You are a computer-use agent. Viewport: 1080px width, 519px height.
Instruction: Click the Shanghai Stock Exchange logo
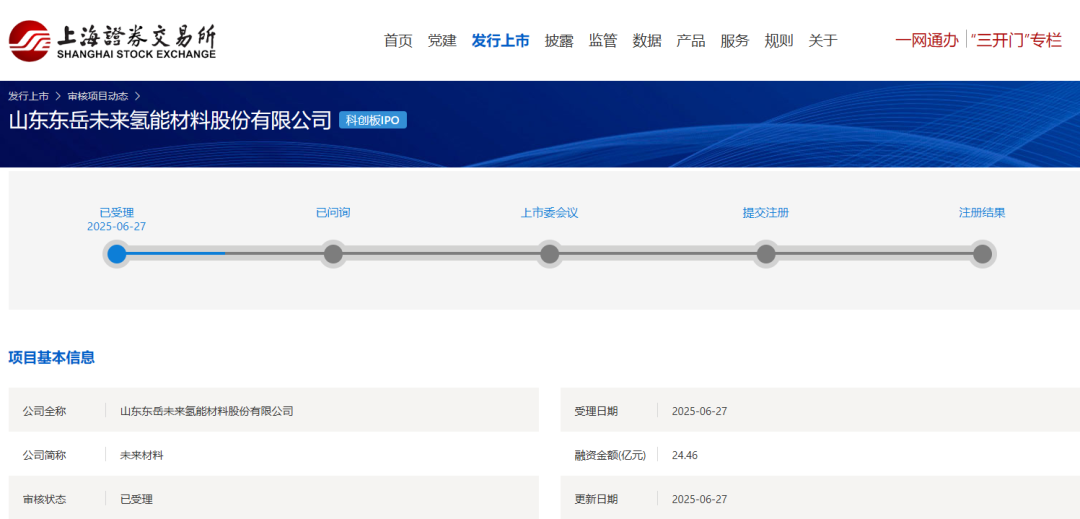pyautogui.click(x=112, y=41)
